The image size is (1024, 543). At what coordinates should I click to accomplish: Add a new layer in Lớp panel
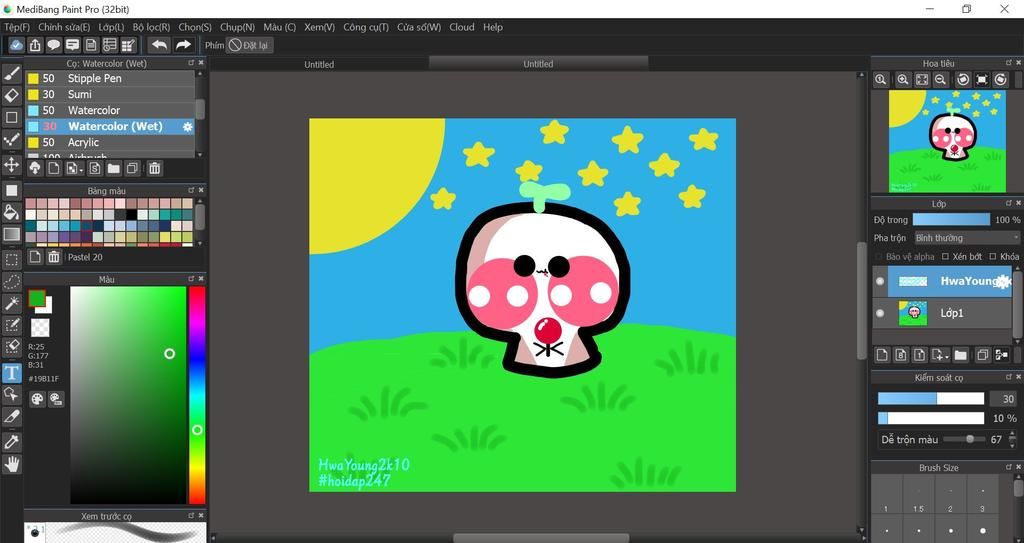click(x=882, y=355)
